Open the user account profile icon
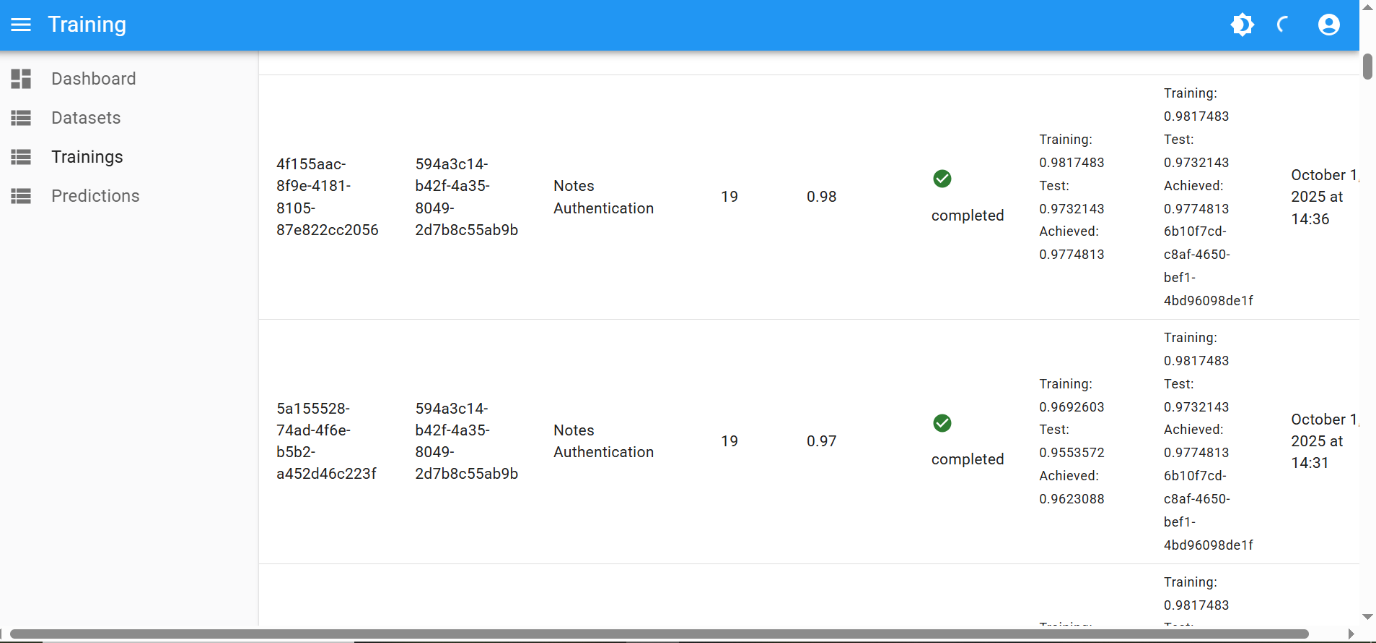1376x643 pixels. pos(1328,25)
